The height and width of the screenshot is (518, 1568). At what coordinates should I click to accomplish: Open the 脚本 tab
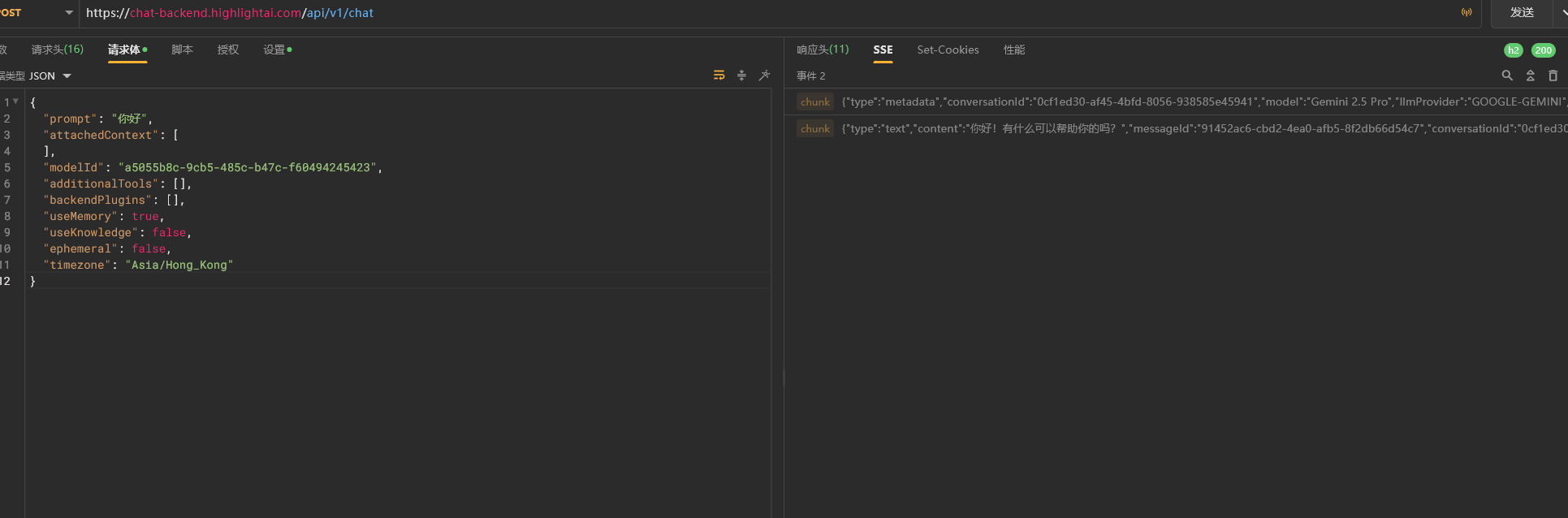[182, 50]
